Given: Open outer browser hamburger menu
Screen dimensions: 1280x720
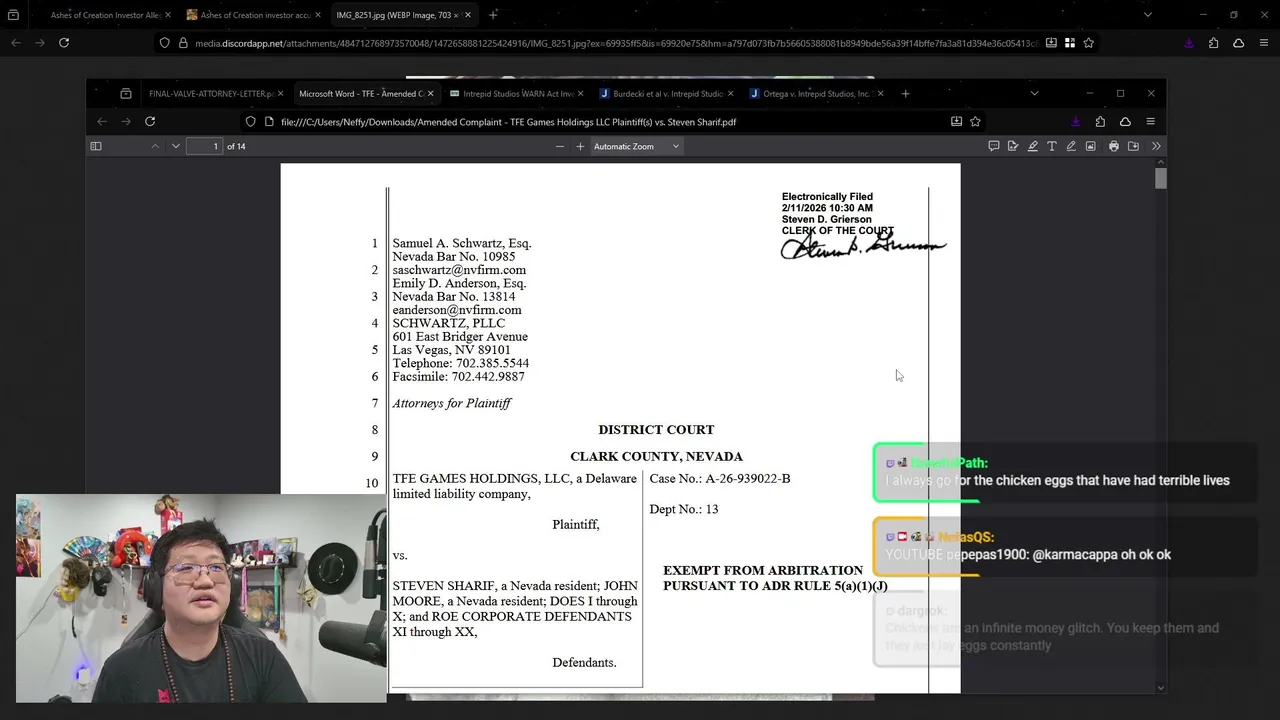Looking at the screenshot, I should [x=1264, y=43].
